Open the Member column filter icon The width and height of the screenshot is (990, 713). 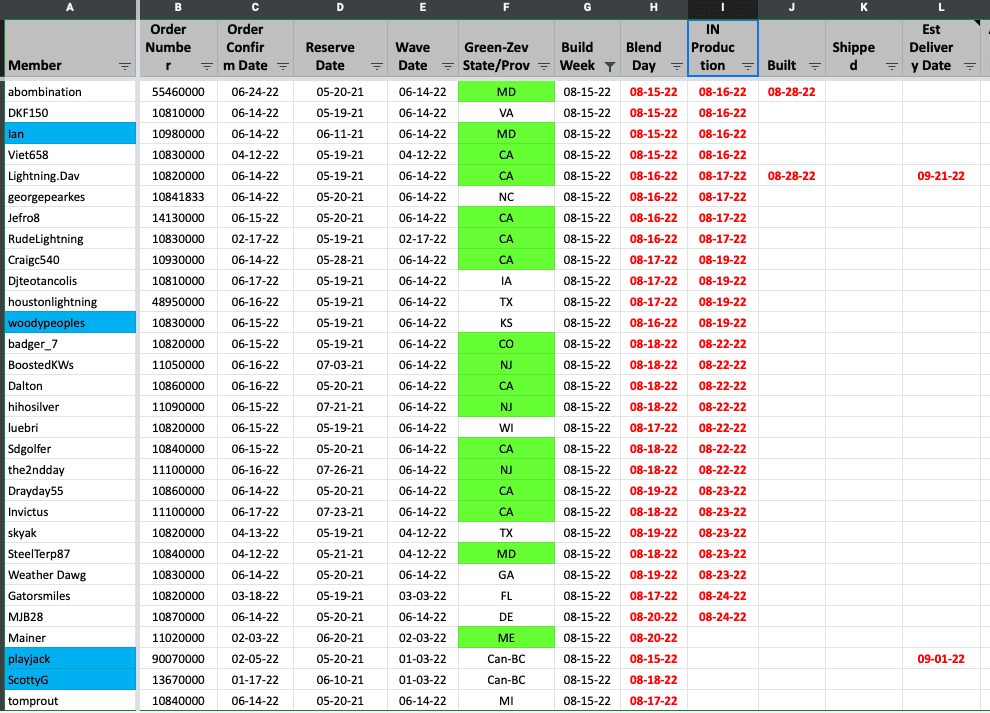point(124,66)
